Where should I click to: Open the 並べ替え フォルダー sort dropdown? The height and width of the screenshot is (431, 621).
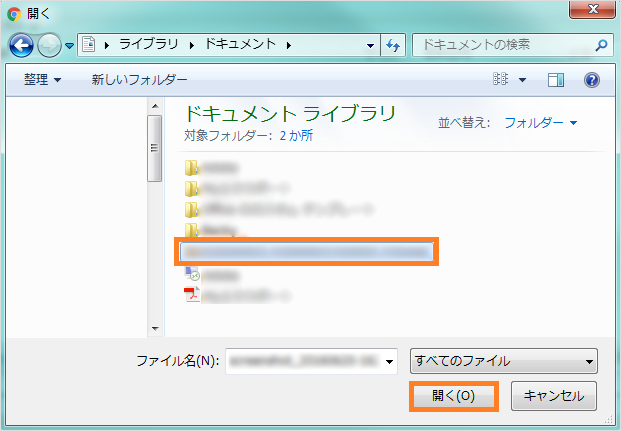click(541, 122)
